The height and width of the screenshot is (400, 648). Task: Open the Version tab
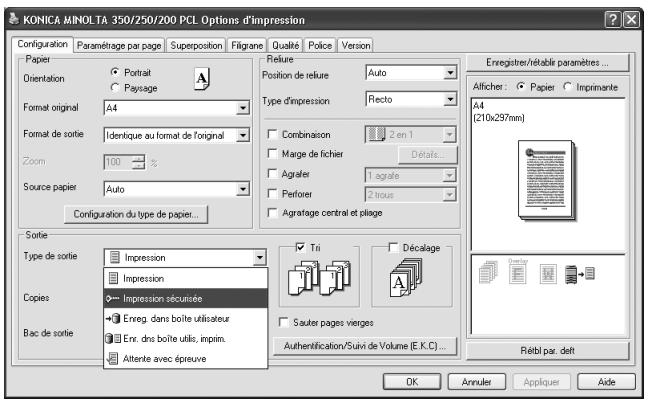click(x=356, y=45)
